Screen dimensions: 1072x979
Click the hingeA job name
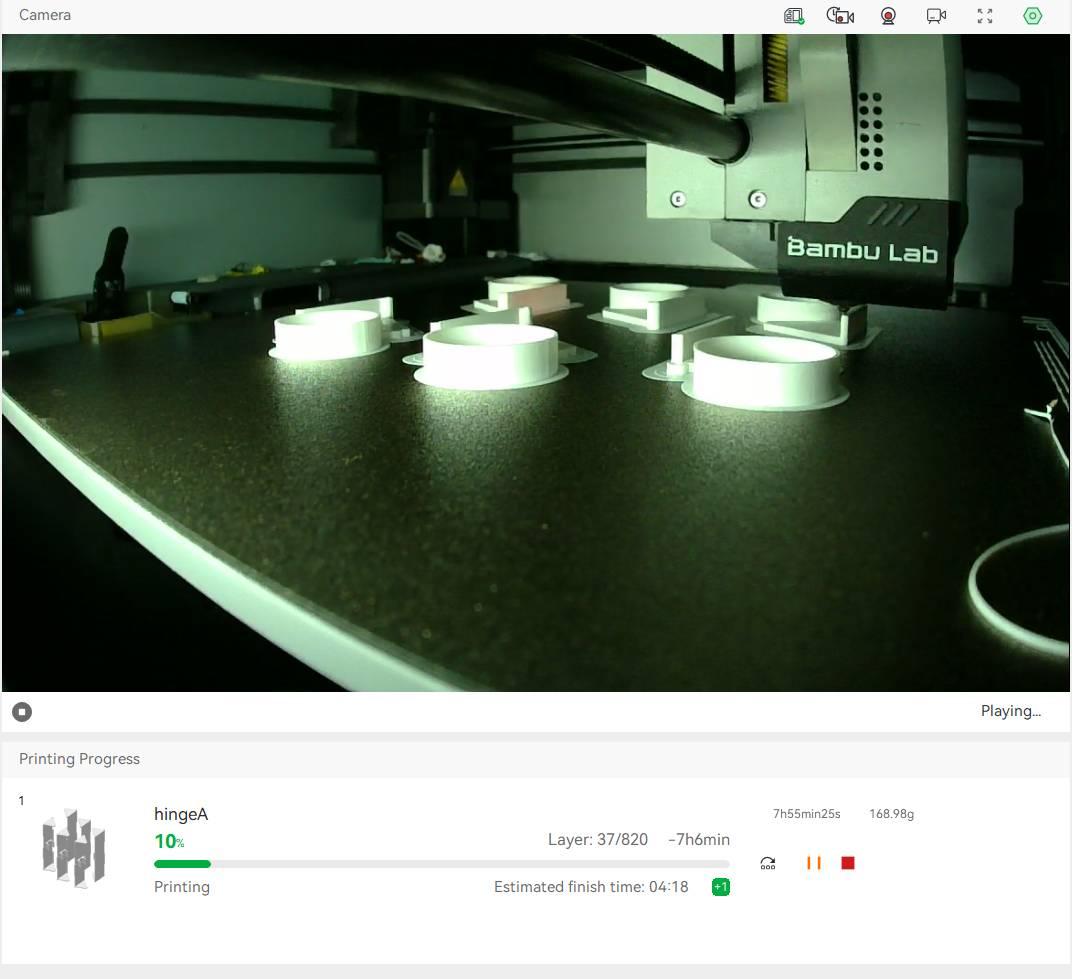181,814
